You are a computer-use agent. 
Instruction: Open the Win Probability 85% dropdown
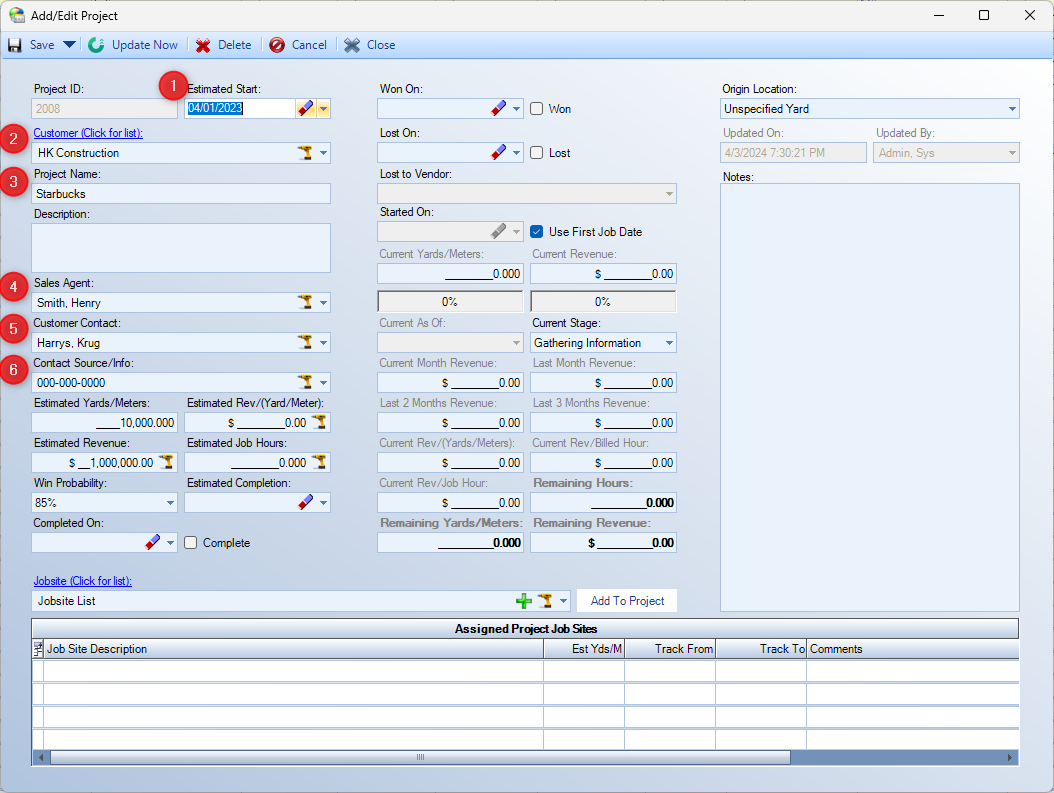pyautogui.click(x=171, y=503)
